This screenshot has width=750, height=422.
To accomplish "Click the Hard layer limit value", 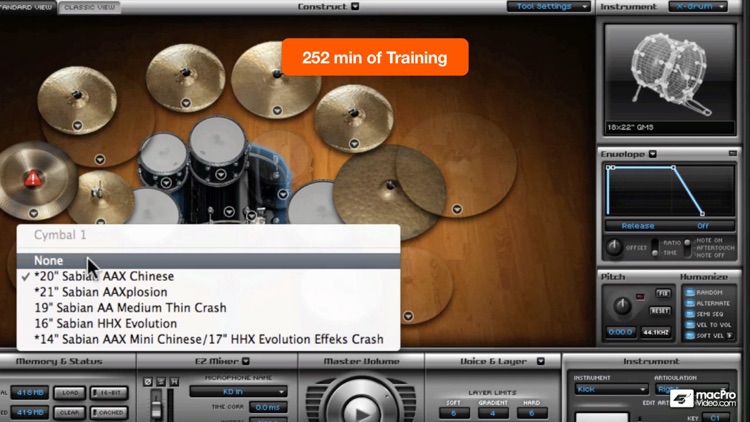I will [x=531, y=413].
